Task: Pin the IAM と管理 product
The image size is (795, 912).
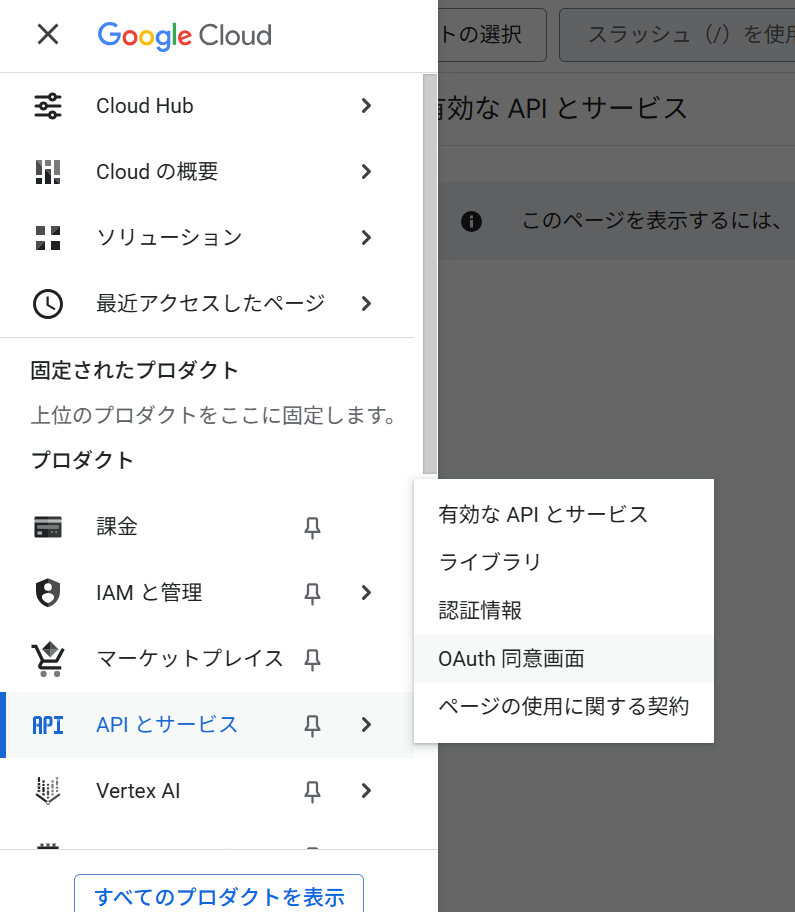Action: (312, 593)
